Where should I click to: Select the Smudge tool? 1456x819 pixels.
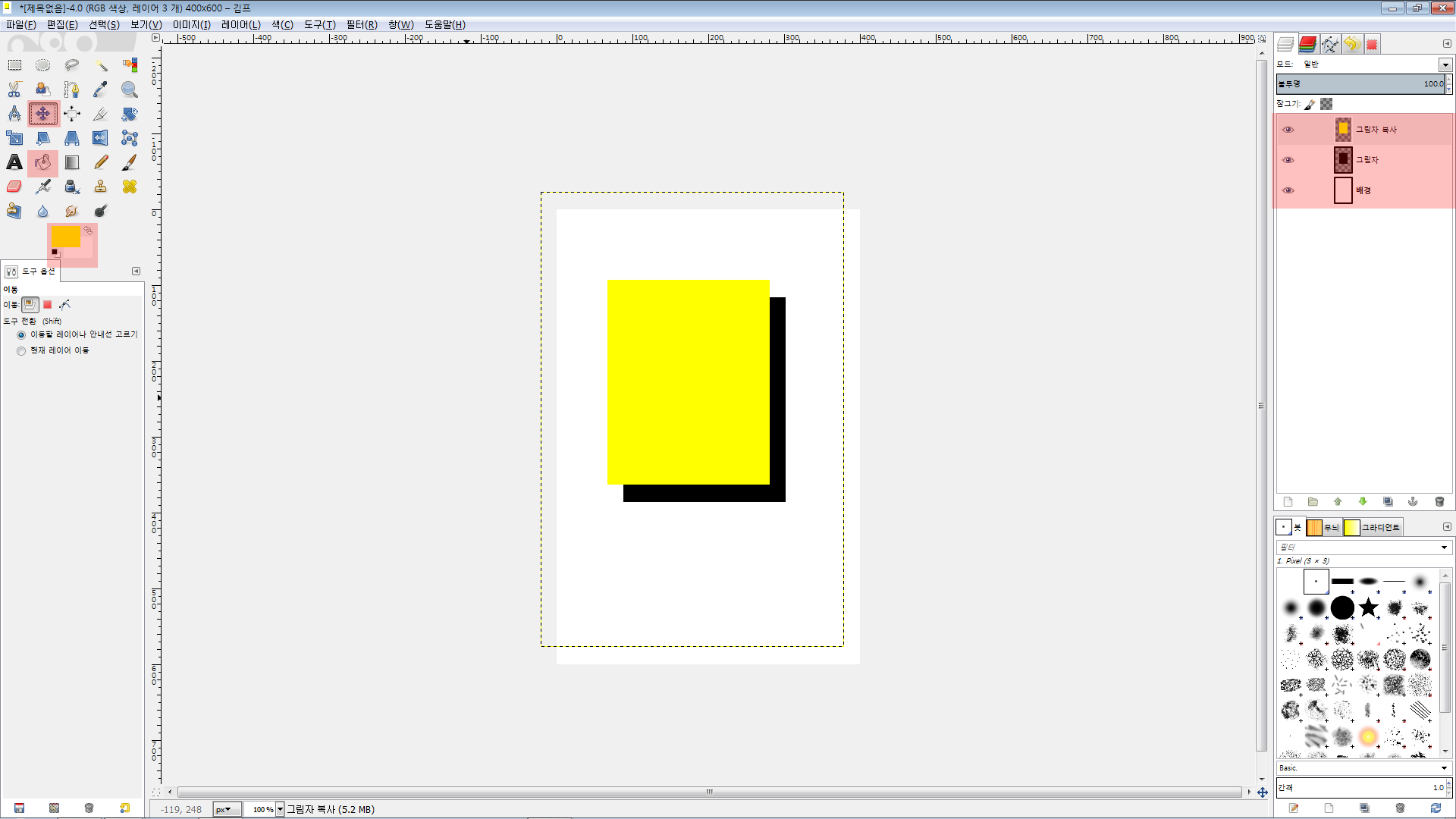tap(72, 211)
